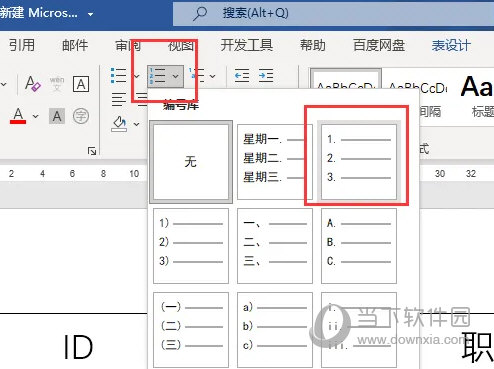The height and width of the screenshot is (369, 494).
Task: Click the enclose characters (字) icon
Action: pos(81,116)
